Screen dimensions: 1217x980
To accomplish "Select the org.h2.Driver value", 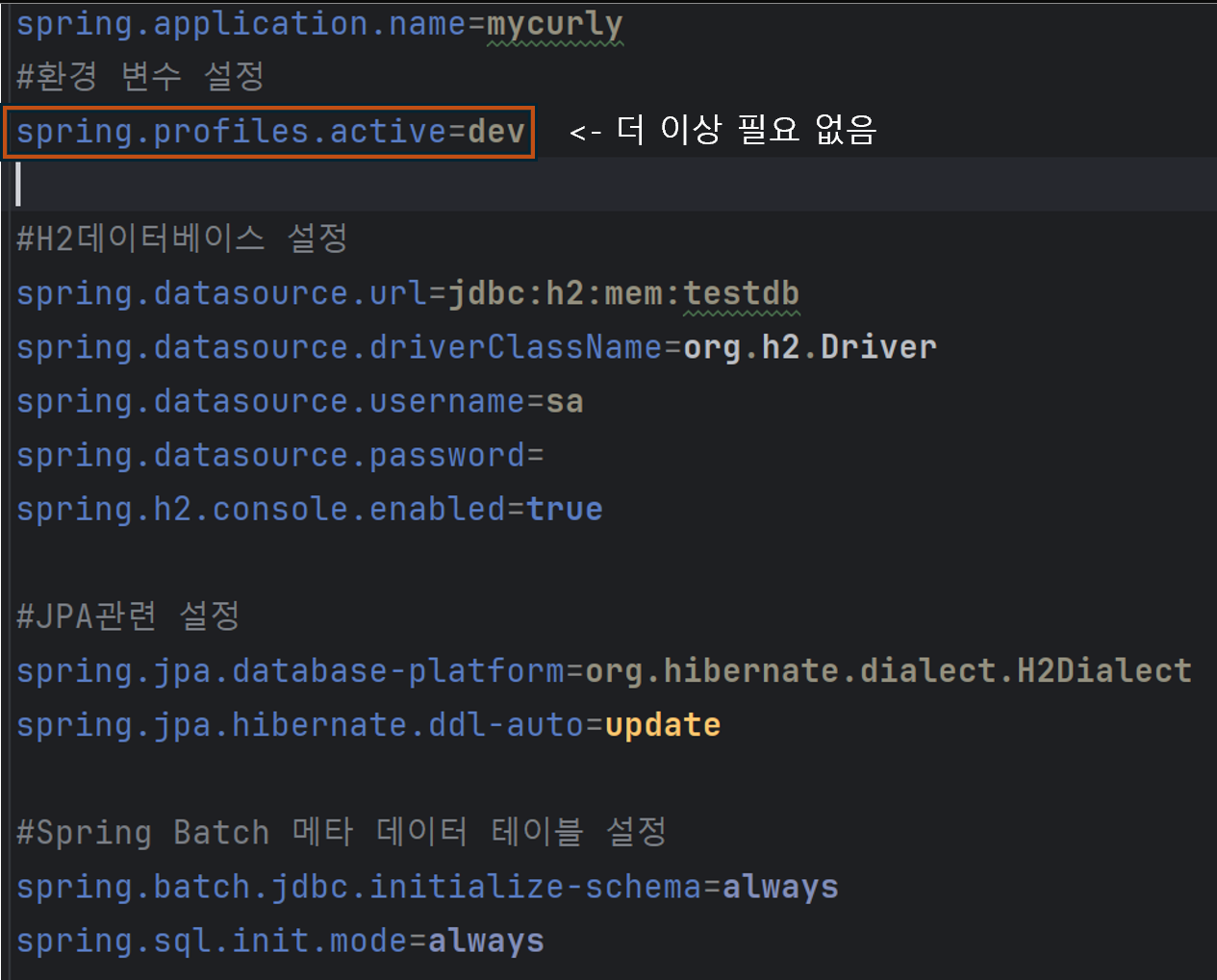I will pos(810,347).
